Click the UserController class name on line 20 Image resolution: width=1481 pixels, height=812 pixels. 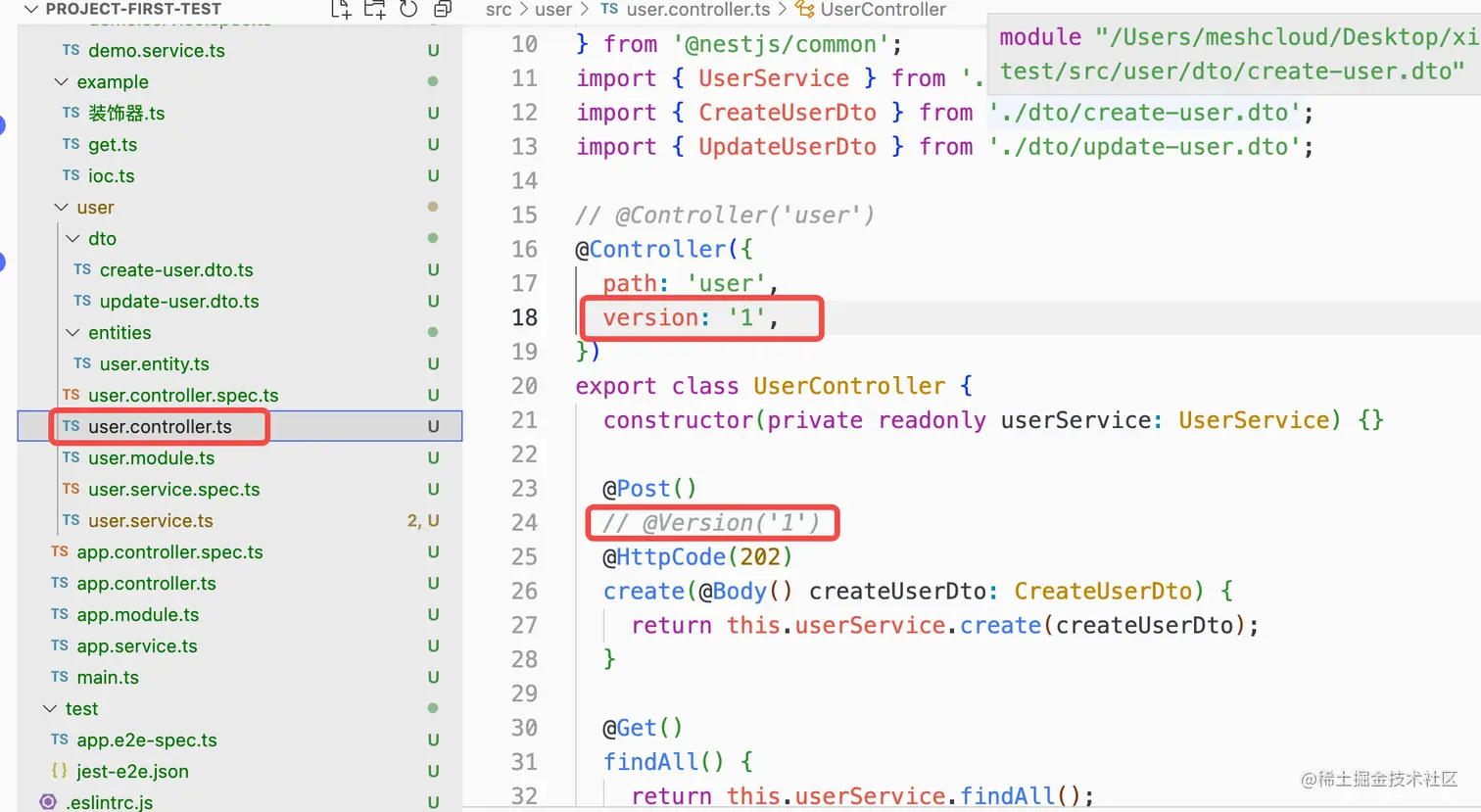pos(849,386)
